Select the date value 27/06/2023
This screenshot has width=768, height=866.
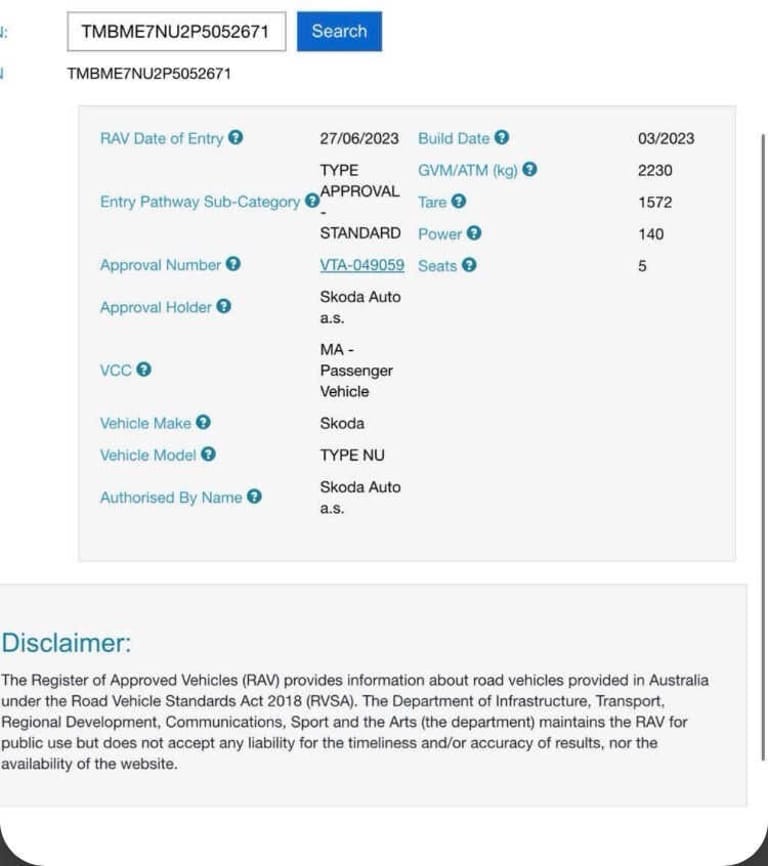(359, 138)
